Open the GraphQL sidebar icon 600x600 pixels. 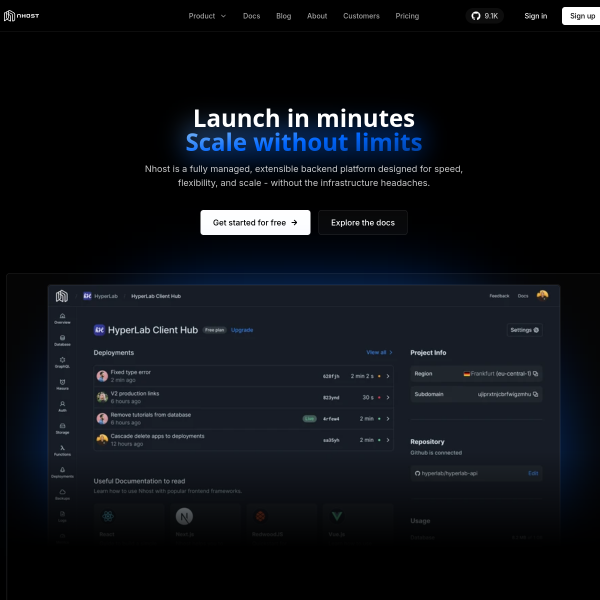tap(63, 362)
